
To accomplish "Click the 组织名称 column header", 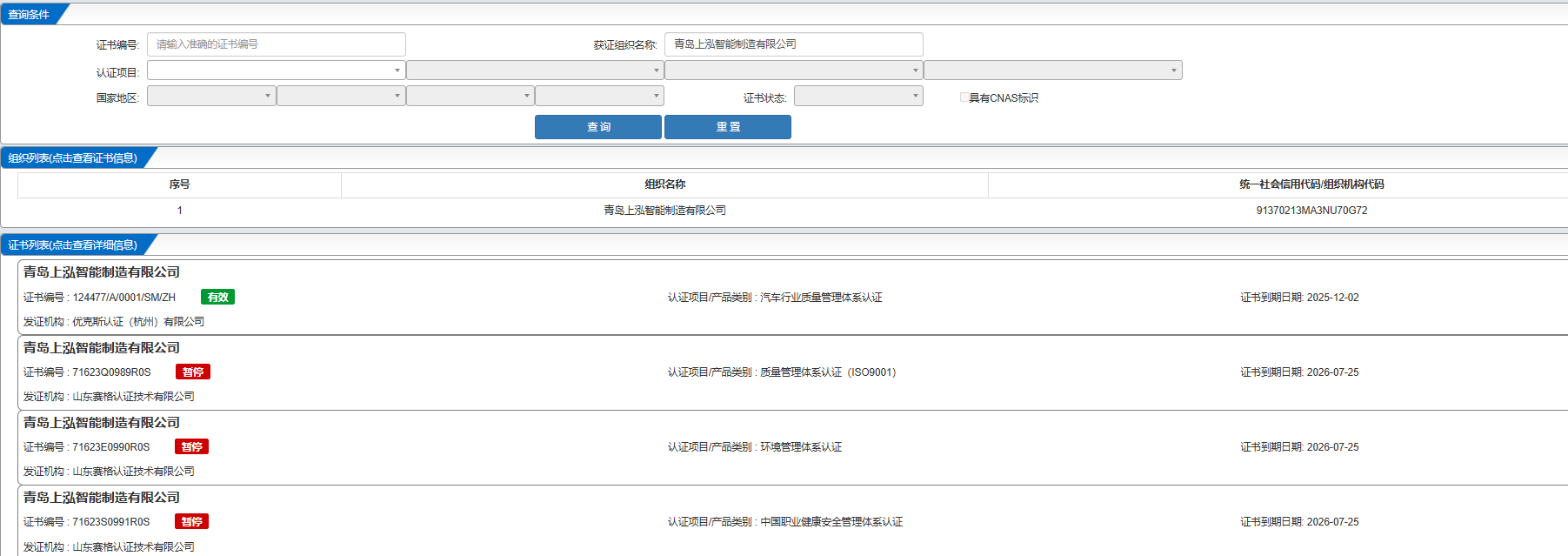I will coord(665,184).
